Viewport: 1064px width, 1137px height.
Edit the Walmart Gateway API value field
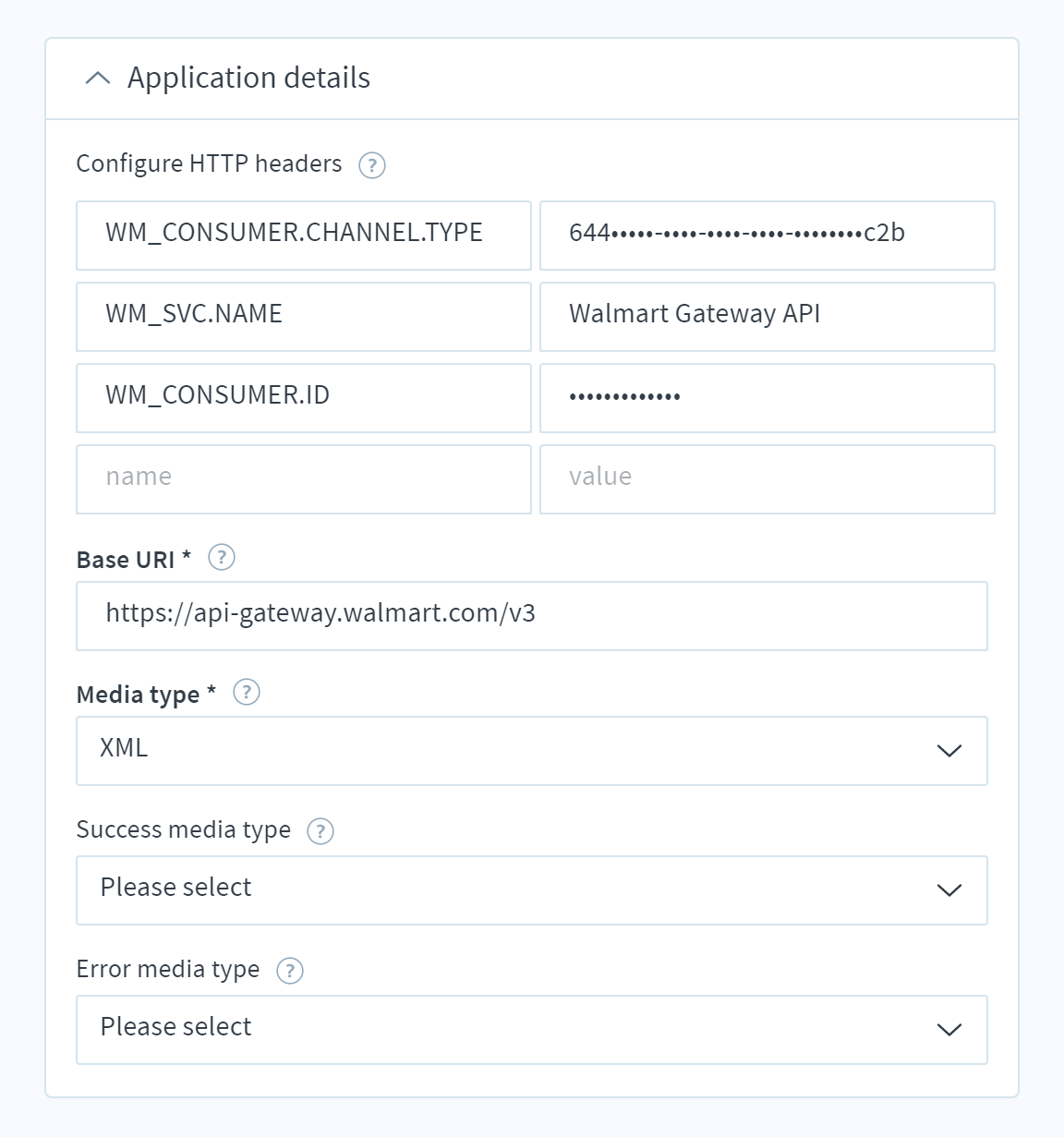(768, 317)
